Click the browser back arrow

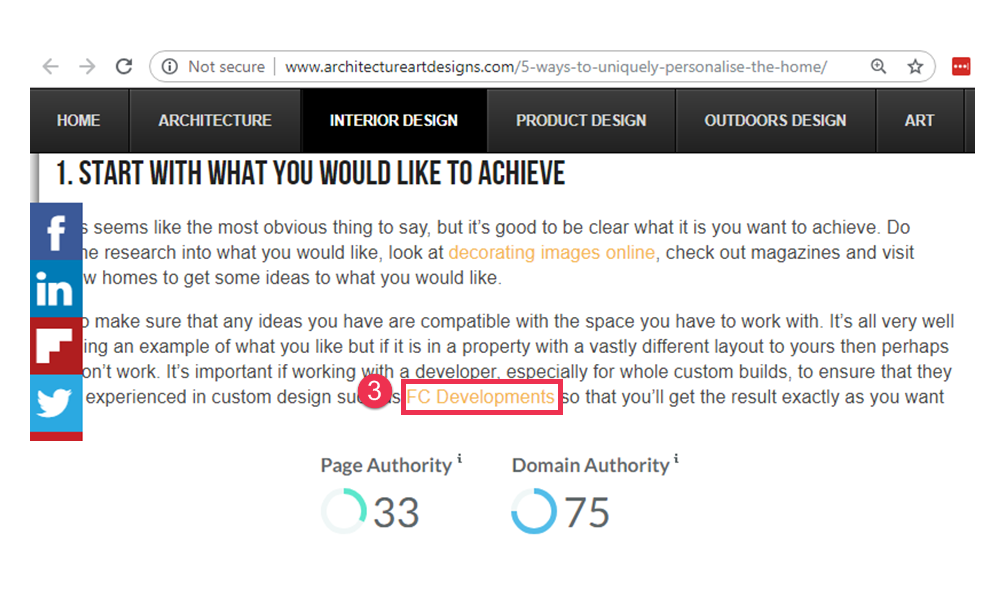(x=50, y=67)
